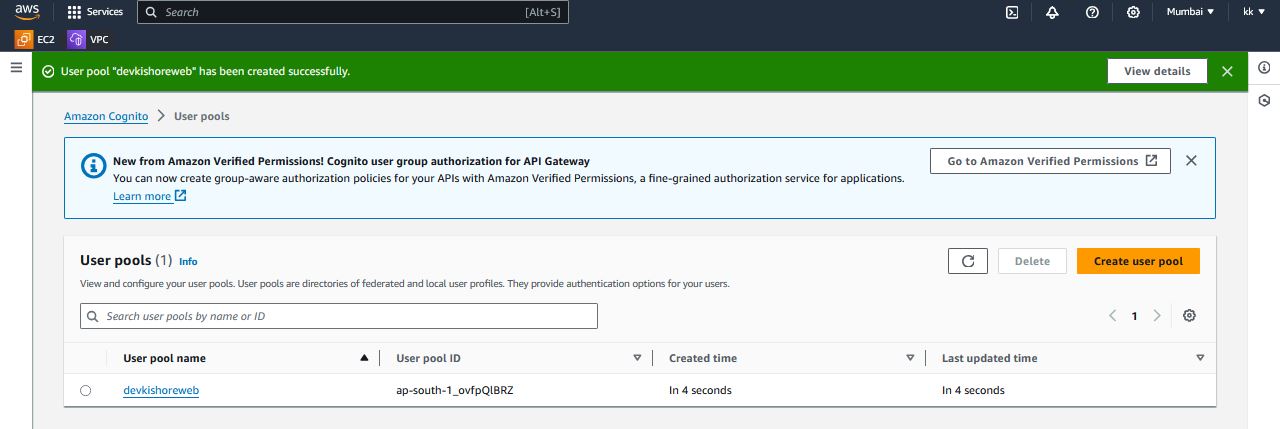1280x429 pixels.
Task: Open the AWS home logo
Action: 26,12
